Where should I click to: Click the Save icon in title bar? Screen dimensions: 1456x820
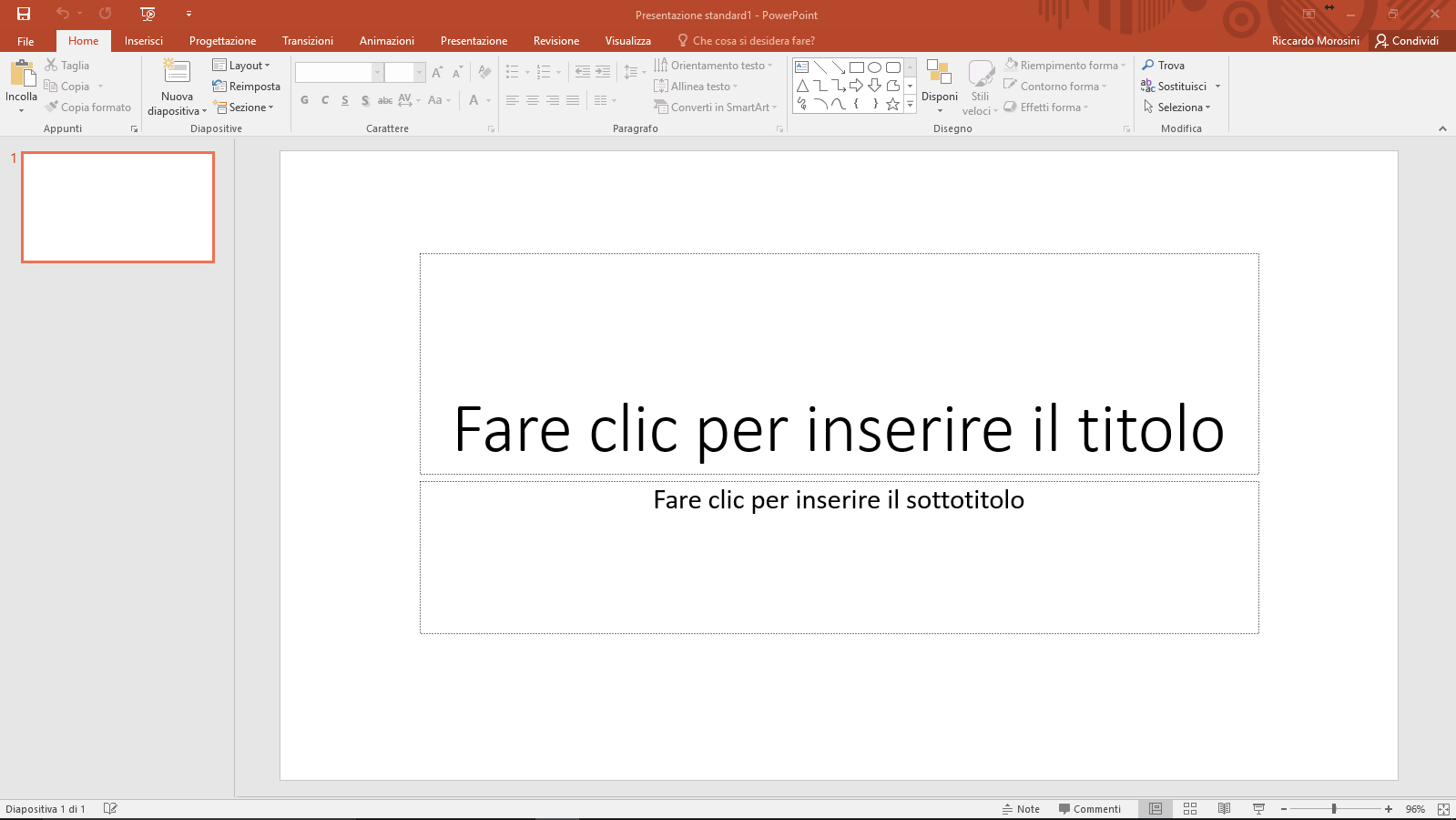point(24,14)
